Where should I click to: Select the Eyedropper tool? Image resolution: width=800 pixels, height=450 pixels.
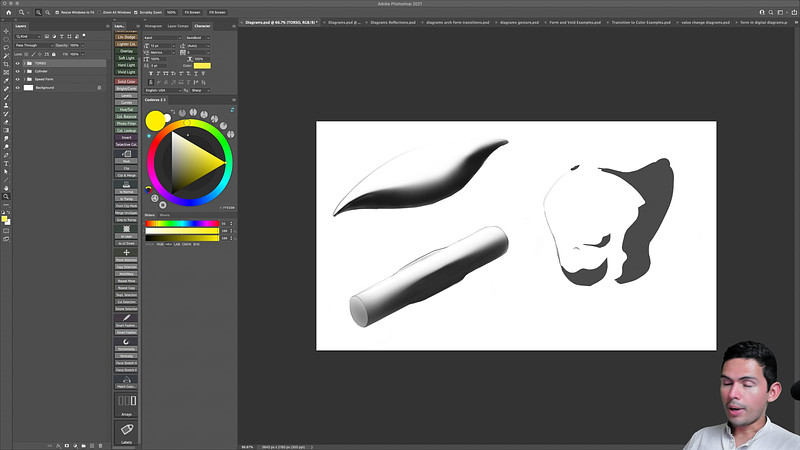6,81
